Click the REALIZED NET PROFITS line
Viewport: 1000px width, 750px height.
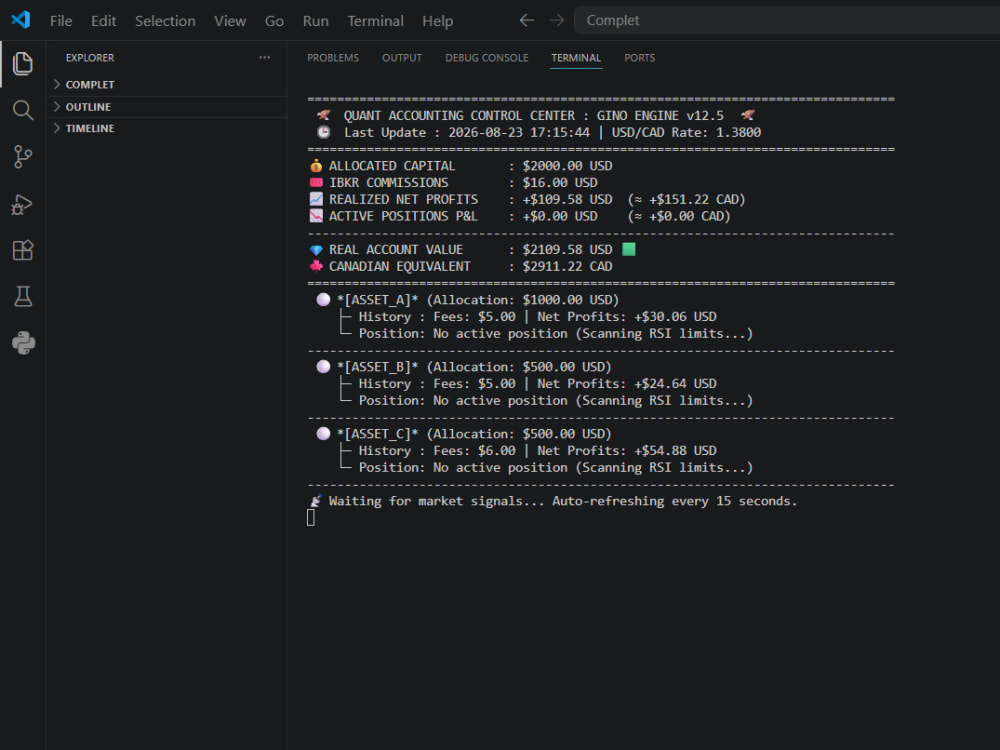pos(527,199)
